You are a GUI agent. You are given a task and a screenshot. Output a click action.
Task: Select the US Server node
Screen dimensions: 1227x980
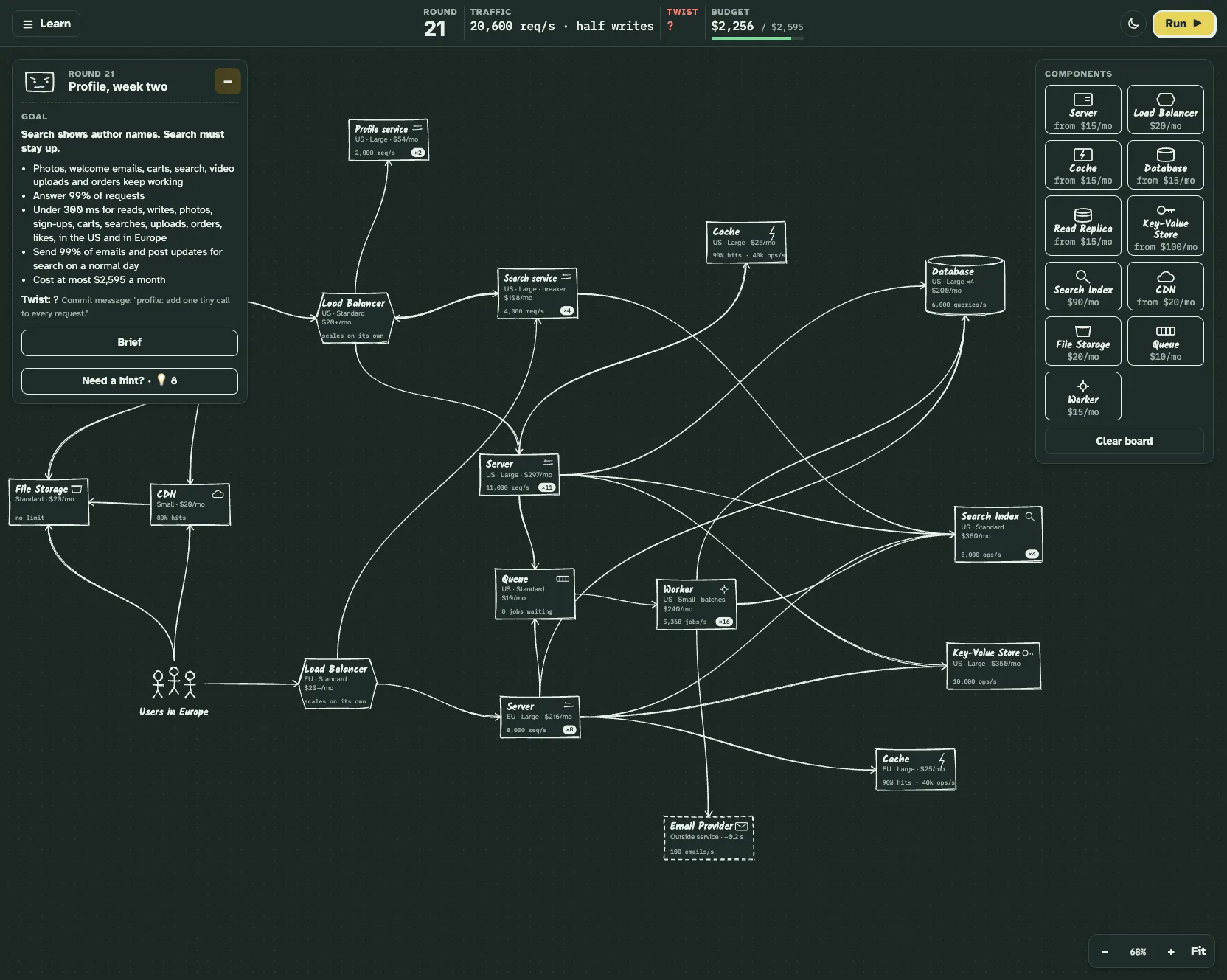[519, 474]
